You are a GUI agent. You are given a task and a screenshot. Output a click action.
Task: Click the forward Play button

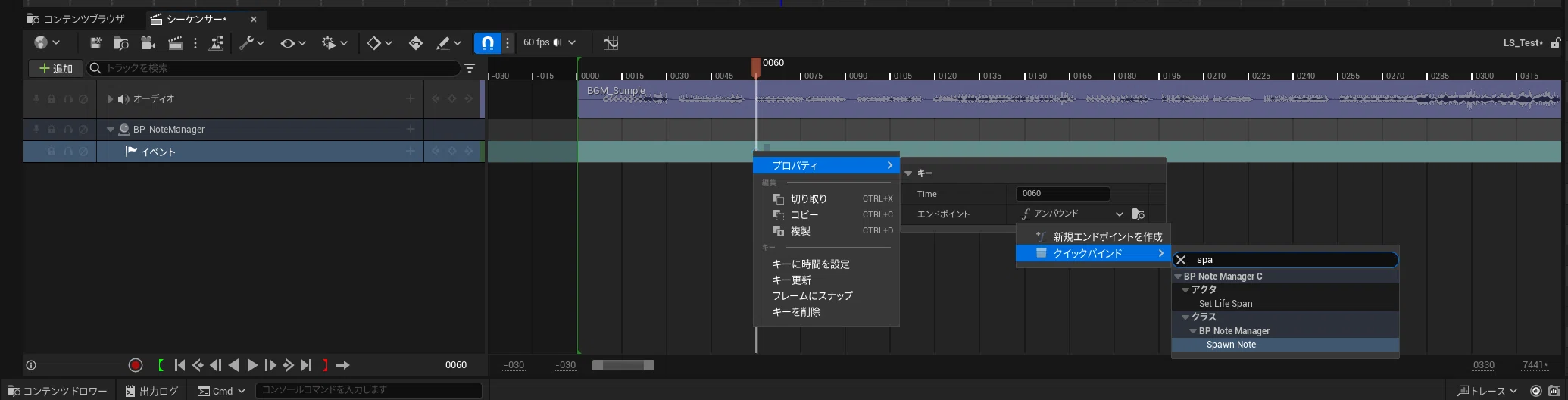pos(252,365)
